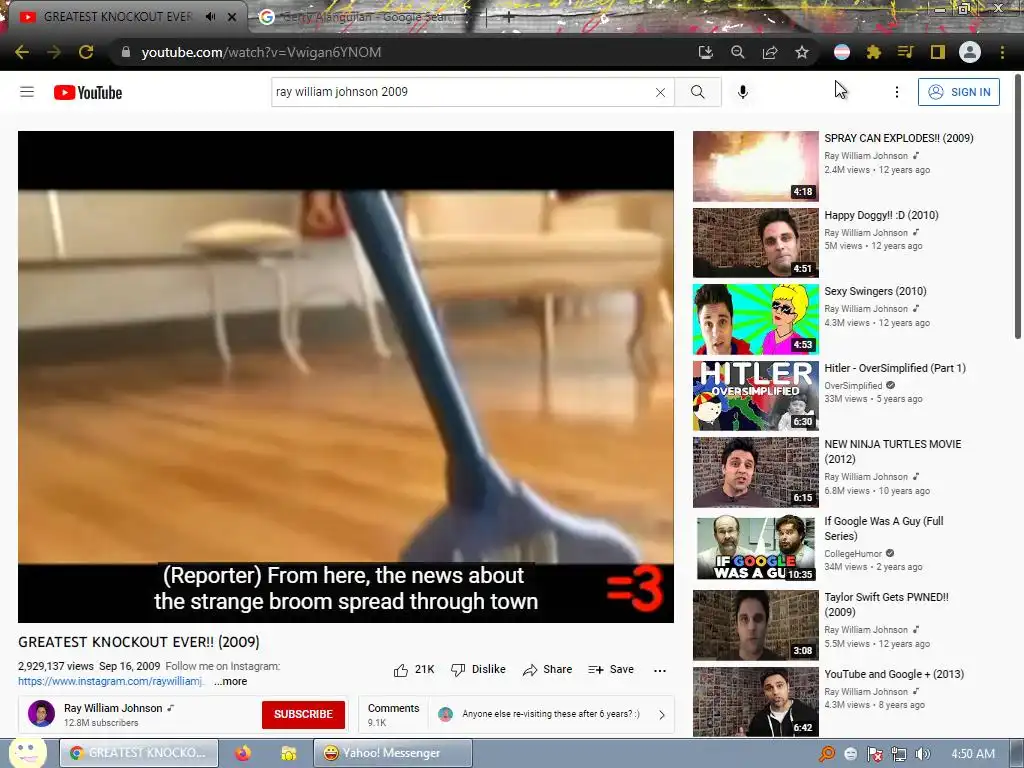1024x768 pixels.
Task: Open the media control playlist icon
Action: pyautogui.click(x=905, y=52)
